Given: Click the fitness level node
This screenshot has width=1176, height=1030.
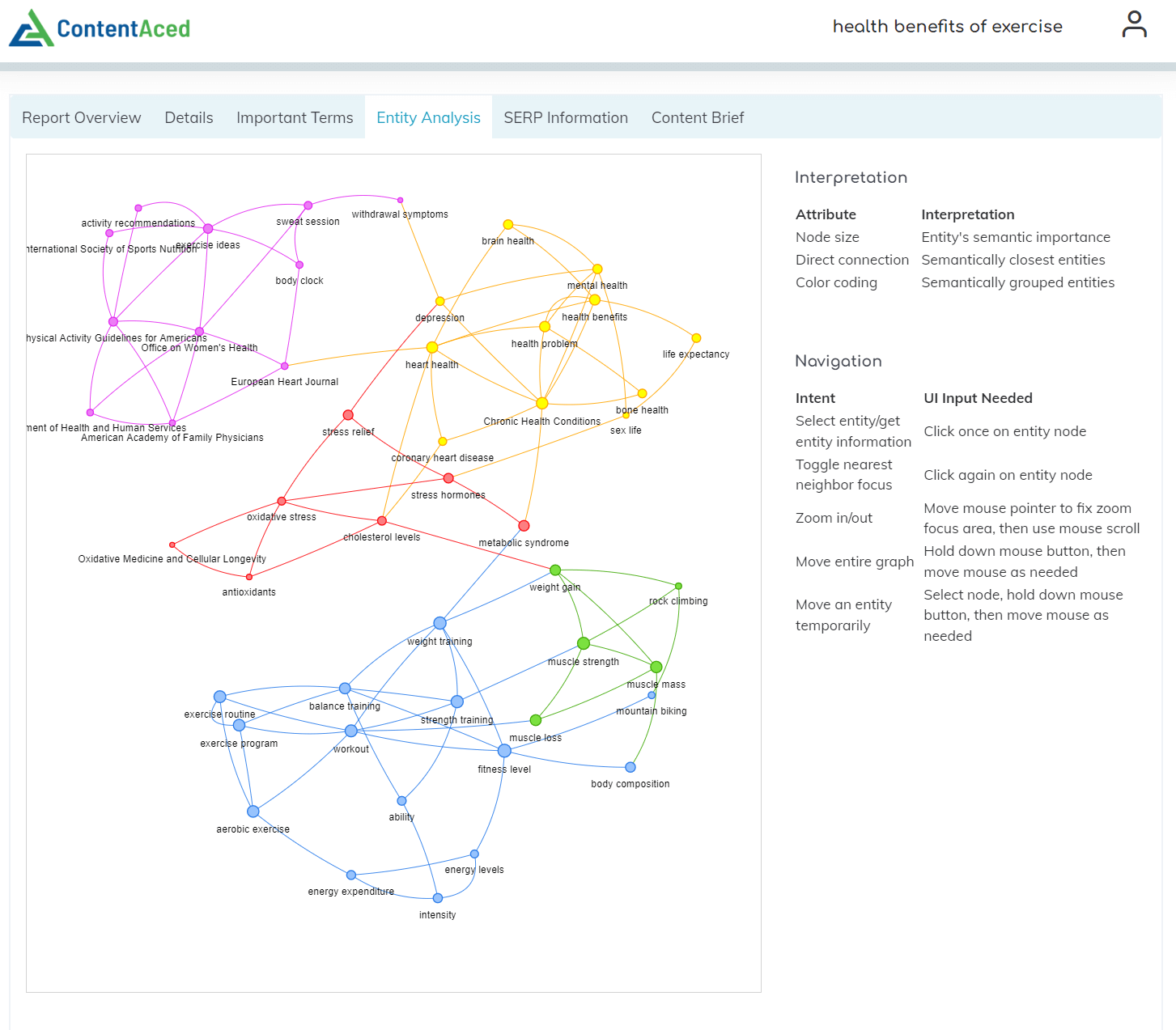Looking at the screenshot, I should click(x=504, y=751).
